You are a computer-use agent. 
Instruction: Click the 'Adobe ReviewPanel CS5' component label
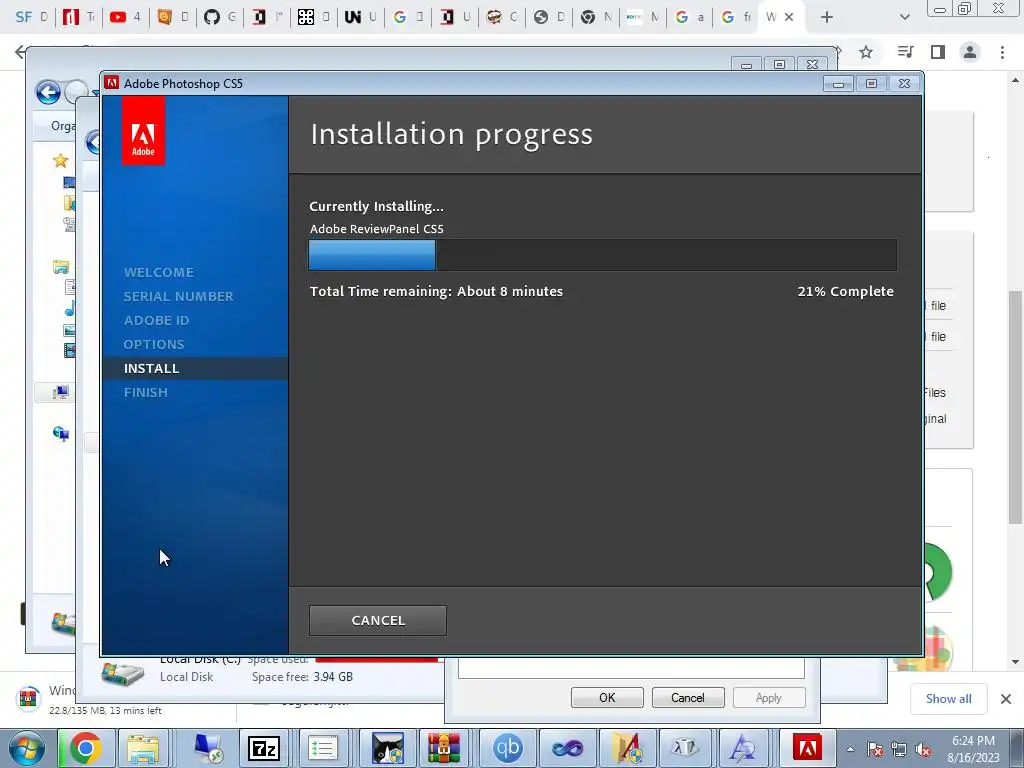click(376, 229)
